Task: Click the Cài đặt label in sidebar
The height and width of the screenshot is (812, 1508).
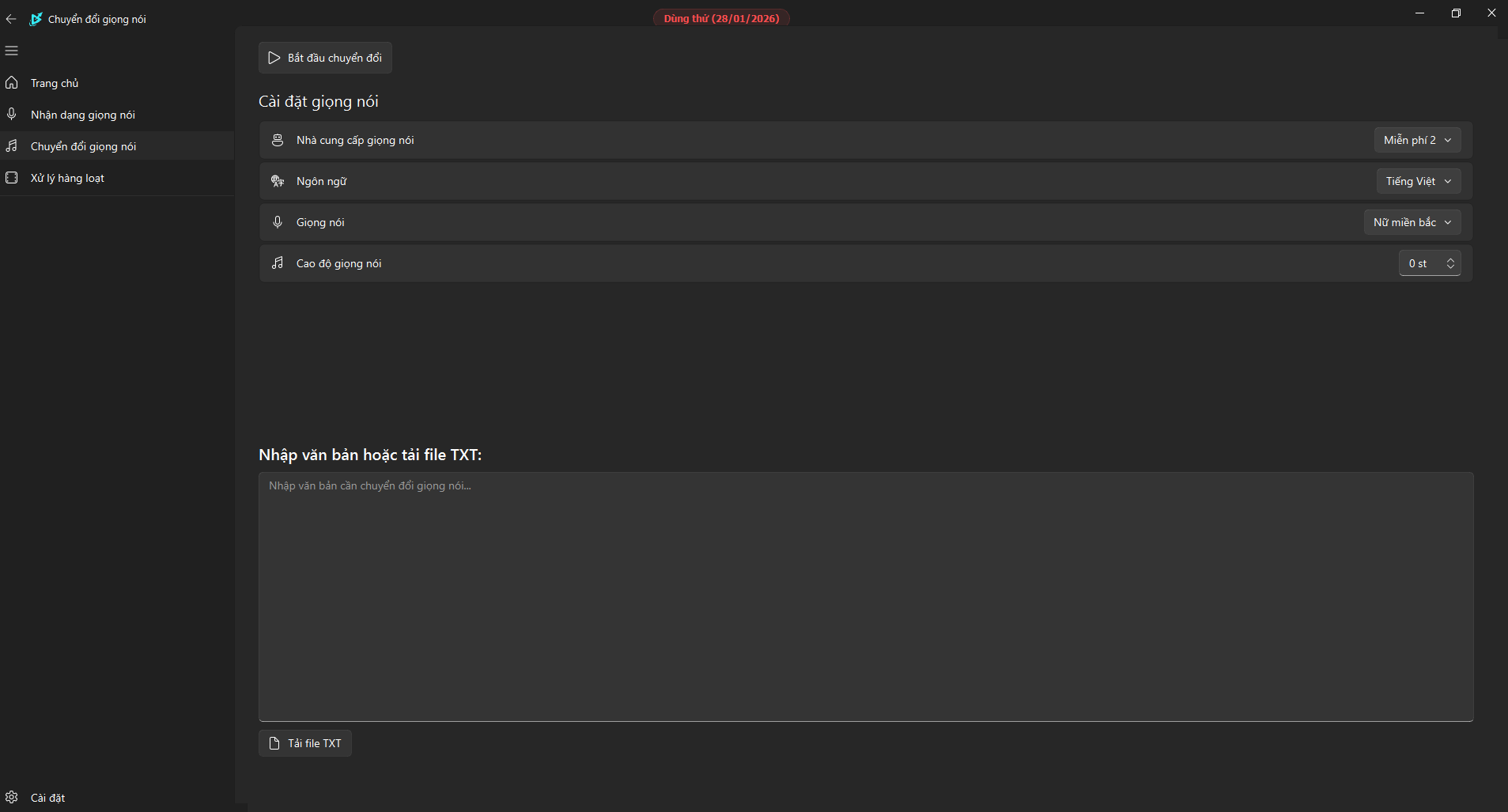Action: pyautogui.click(x=48, y=798)
